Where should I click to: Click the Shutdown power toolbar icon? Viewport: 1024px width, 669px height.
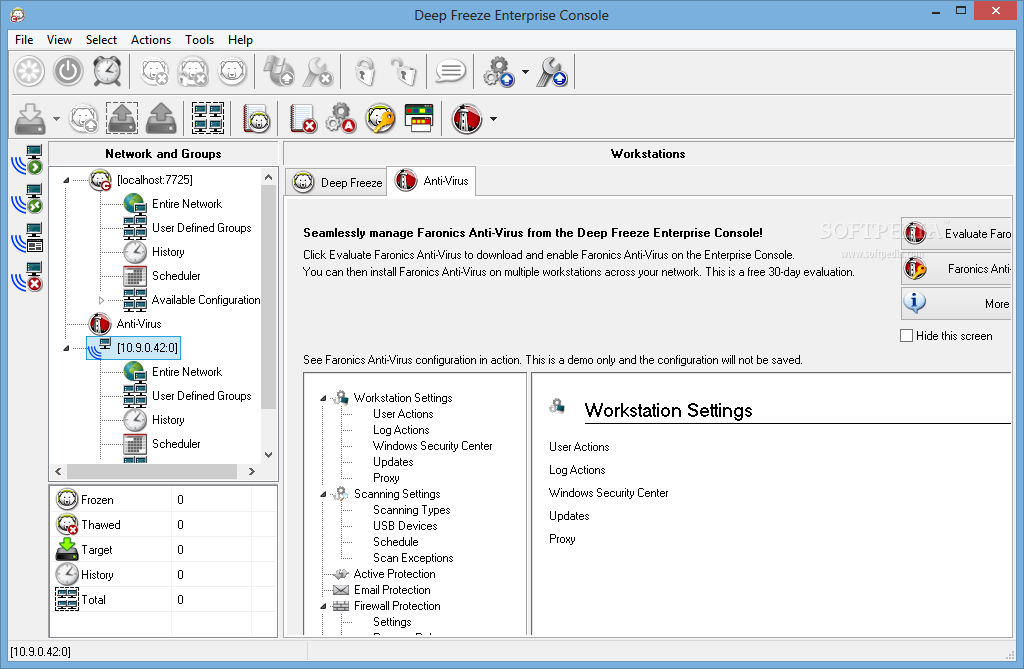coord(68,71)
